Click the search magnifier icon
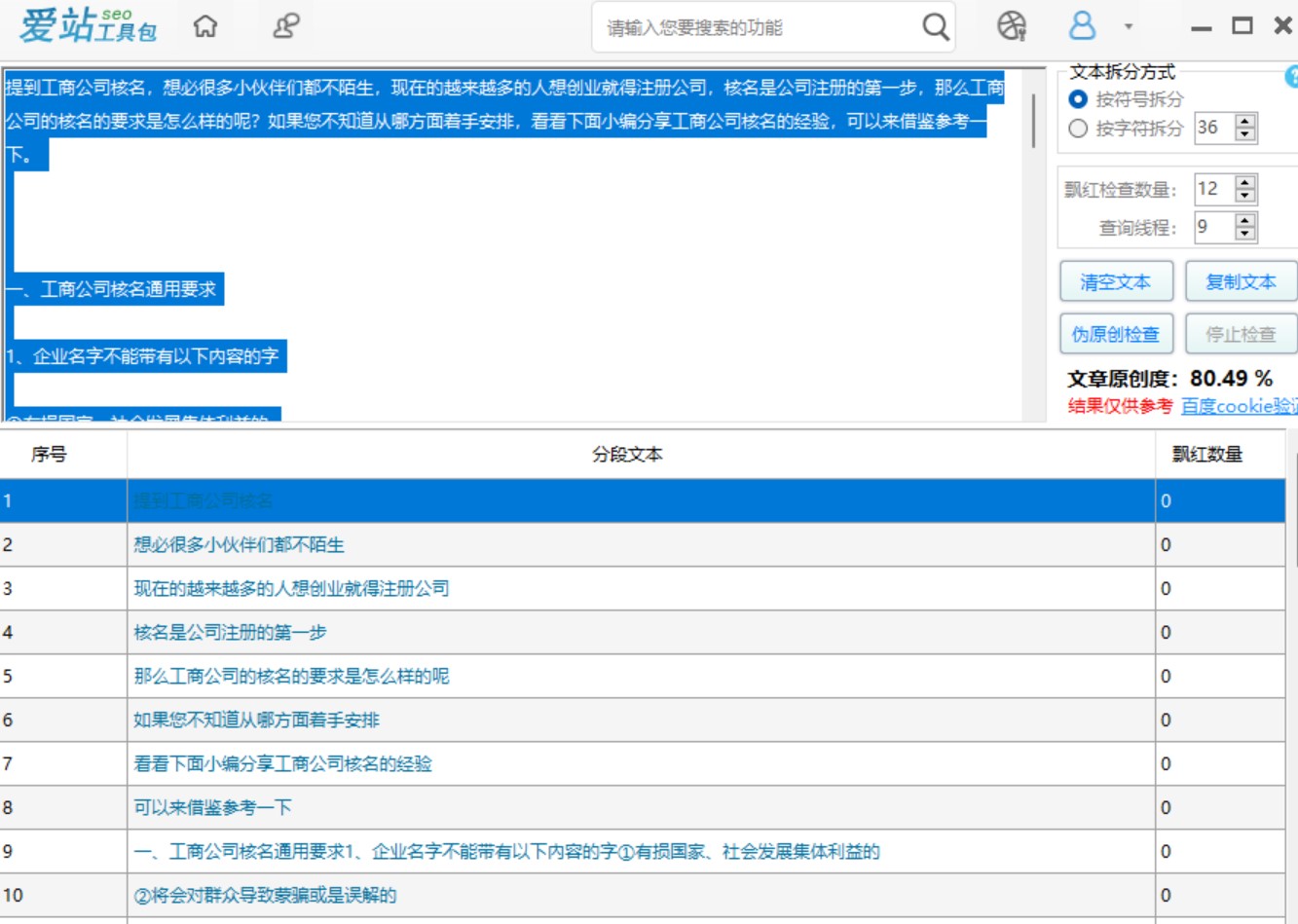 coord(935,27)
